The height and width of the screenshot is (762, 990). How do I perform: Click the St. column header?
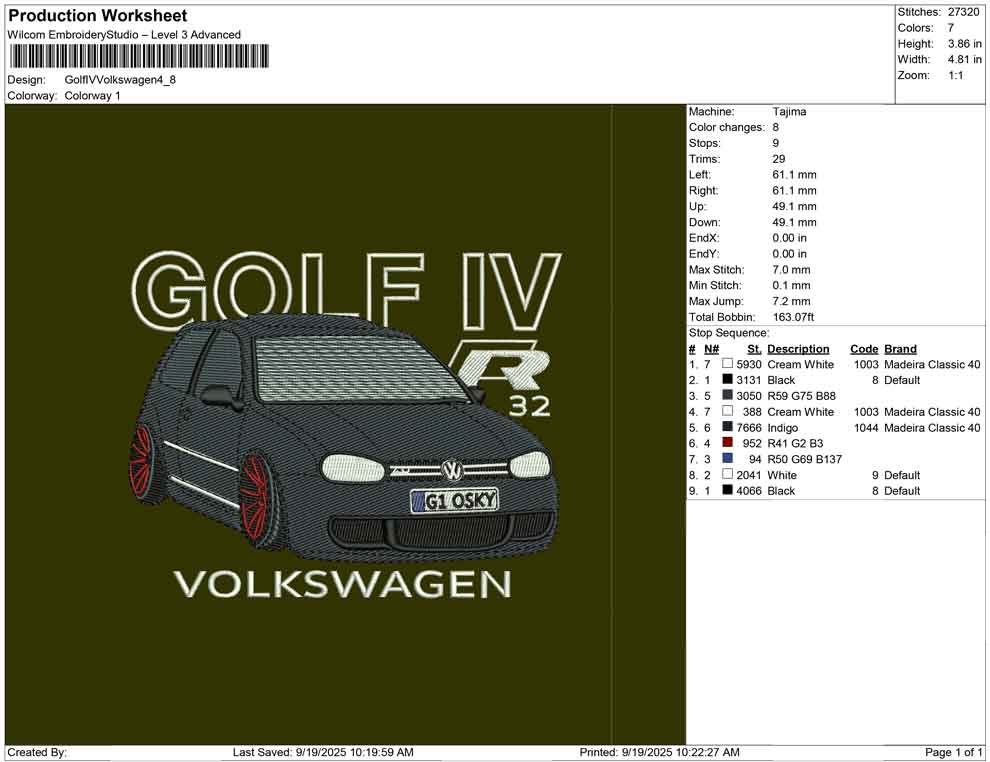754,349
